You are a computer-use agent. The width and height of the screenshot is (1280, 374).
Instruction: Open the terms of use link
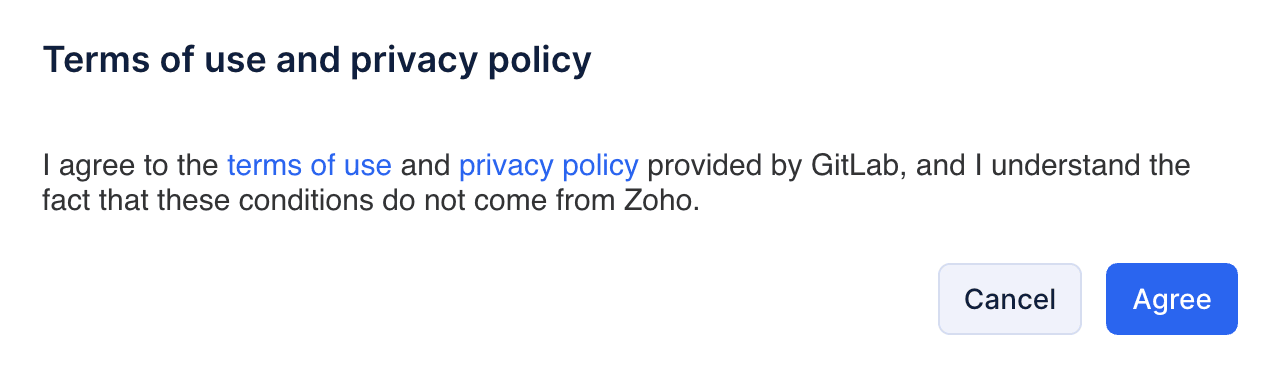(309, 165)
